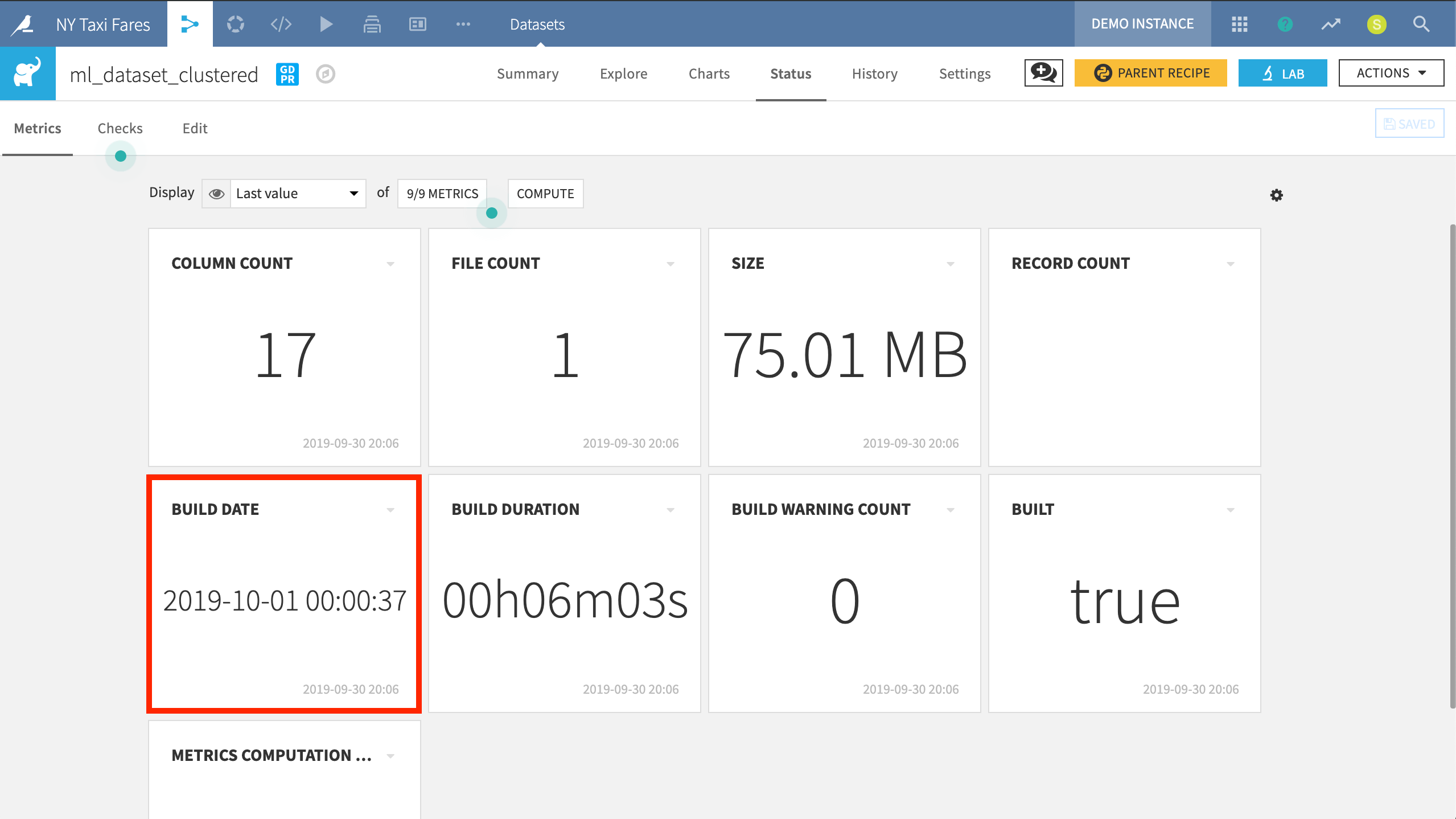Open the ACTIONS dropdown button
The width and height of the screenshot is (1456, 819).
point(1391,73)
